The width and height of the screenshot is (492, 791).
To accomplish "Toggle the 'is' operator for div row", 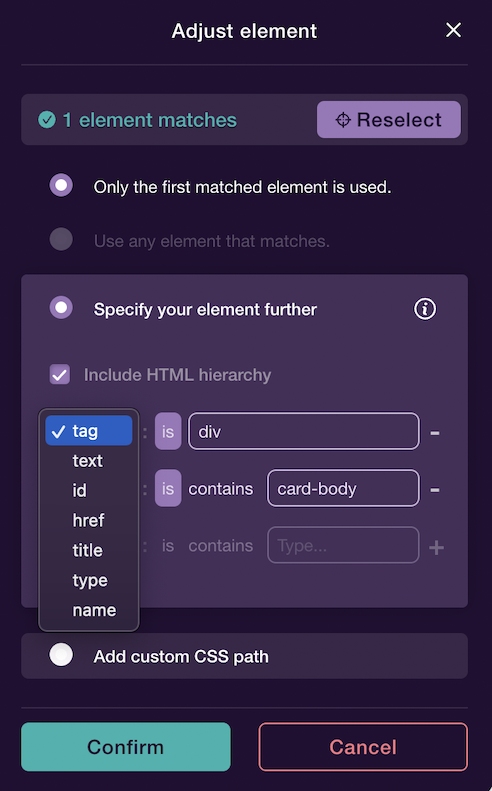I will (168, 431).
